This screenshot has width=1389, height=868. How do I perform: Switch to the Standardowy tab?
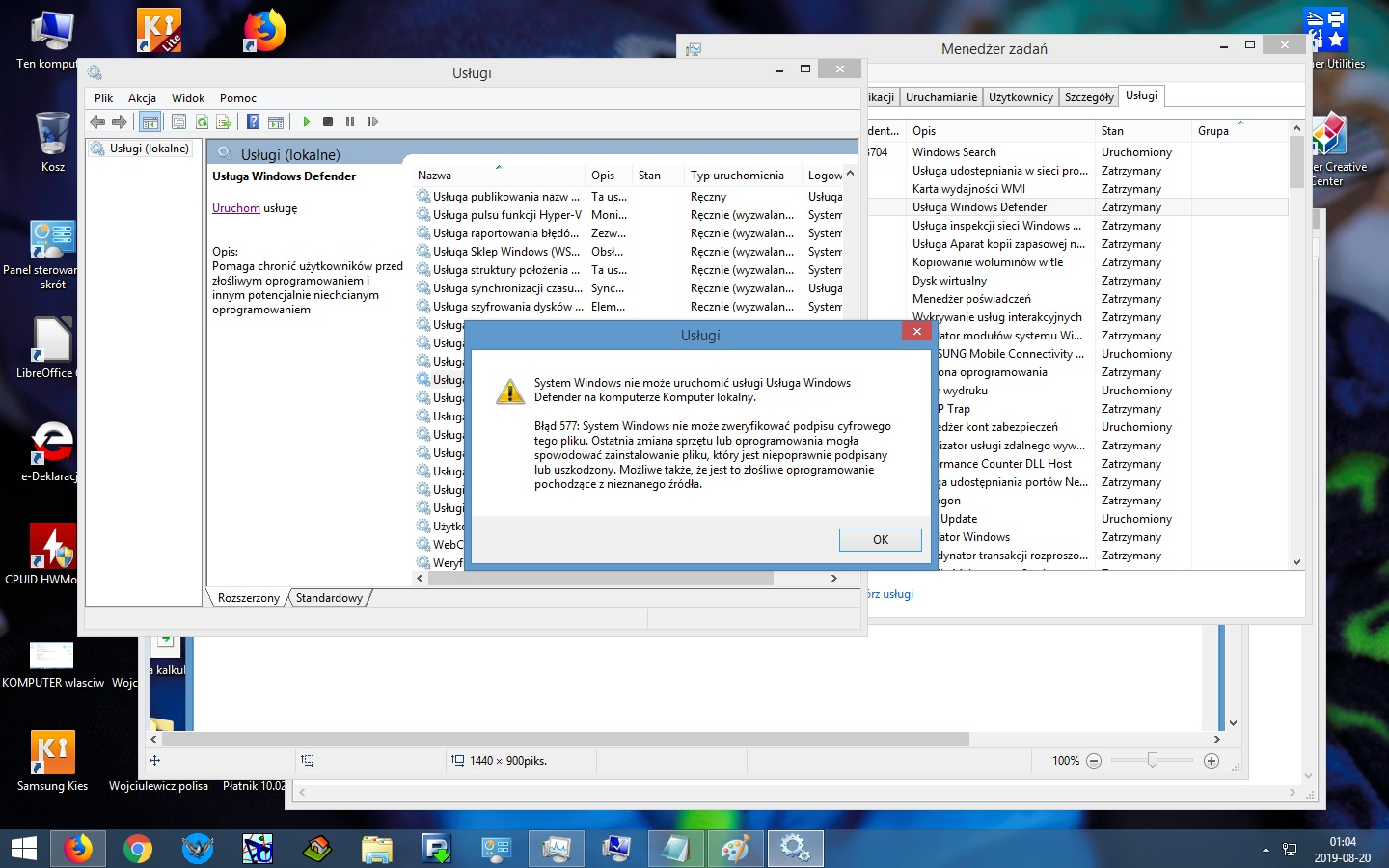point(329,598)
